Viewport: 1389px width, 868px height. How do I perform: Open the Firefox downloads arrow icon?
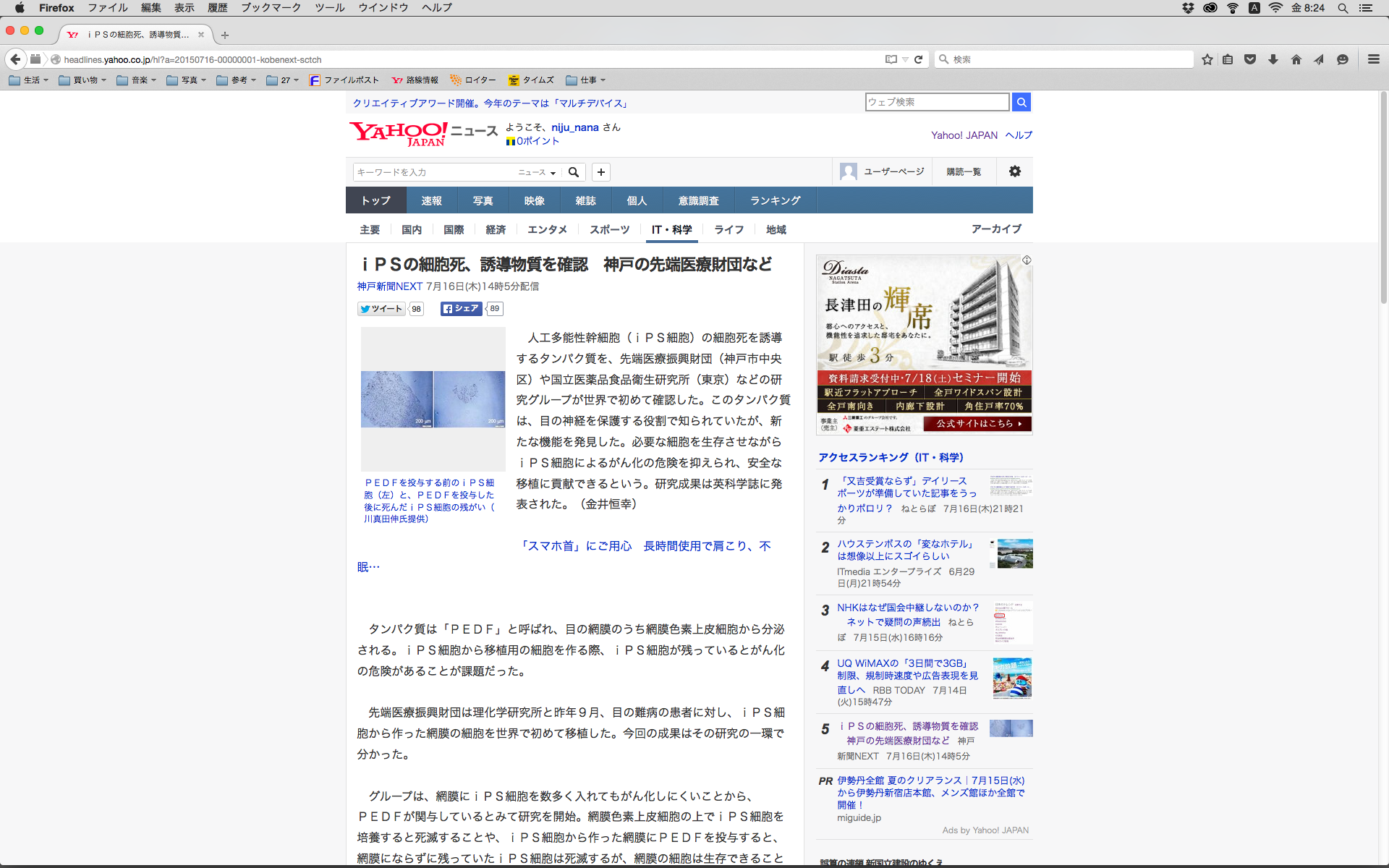point(1273,59)
